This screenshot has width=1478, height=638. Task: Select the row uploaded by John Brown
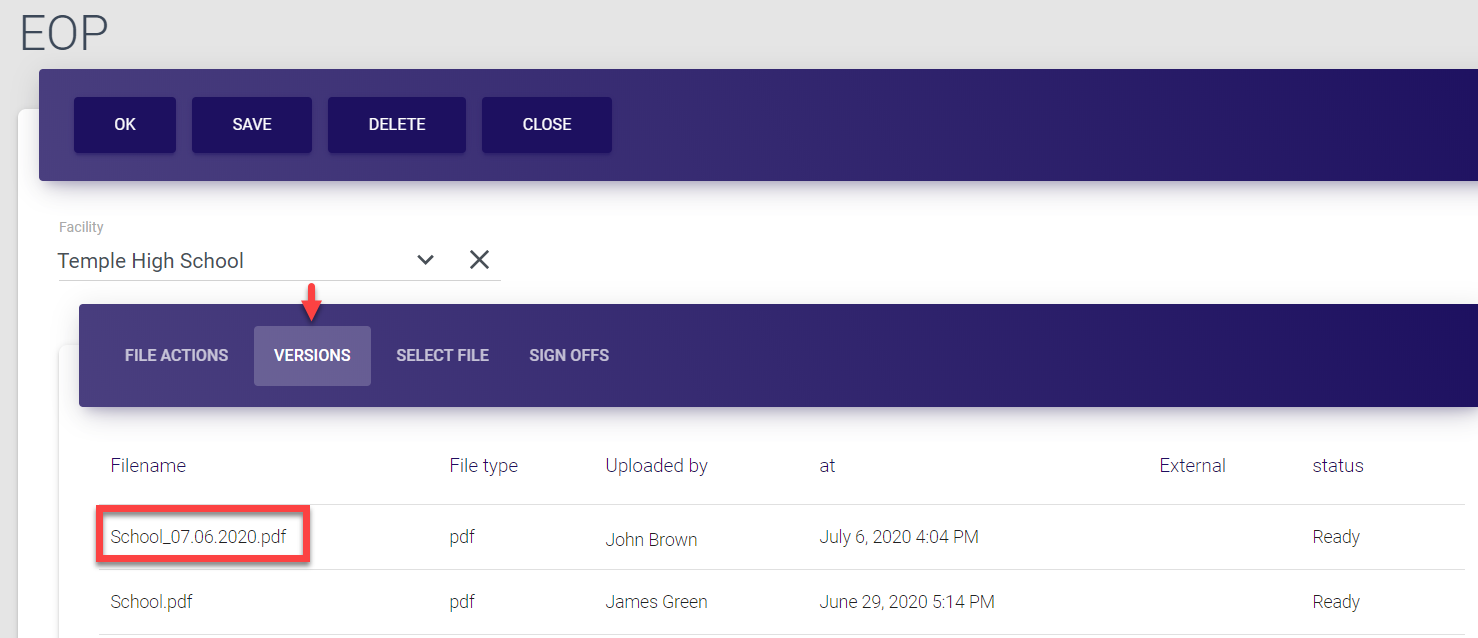point(651,539)
